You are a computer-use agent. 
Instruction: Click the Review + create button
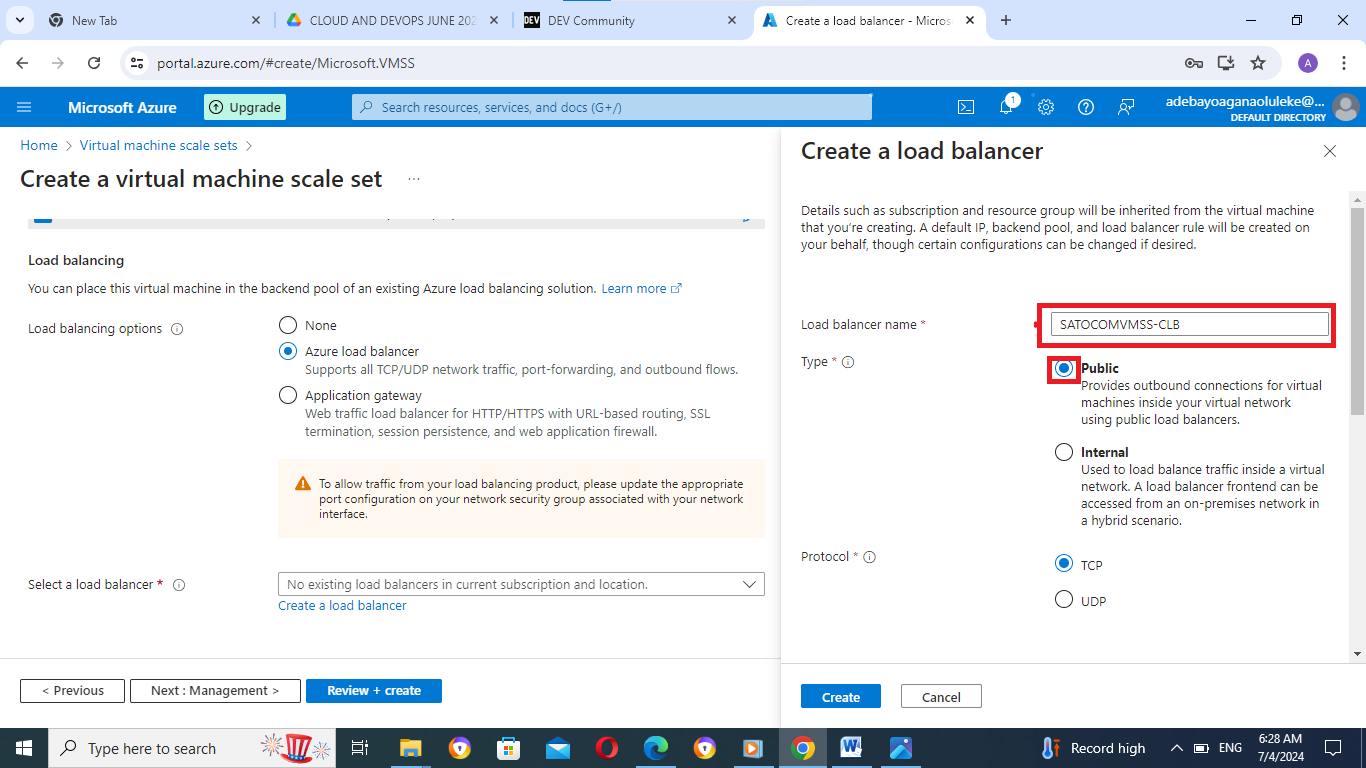374,690
